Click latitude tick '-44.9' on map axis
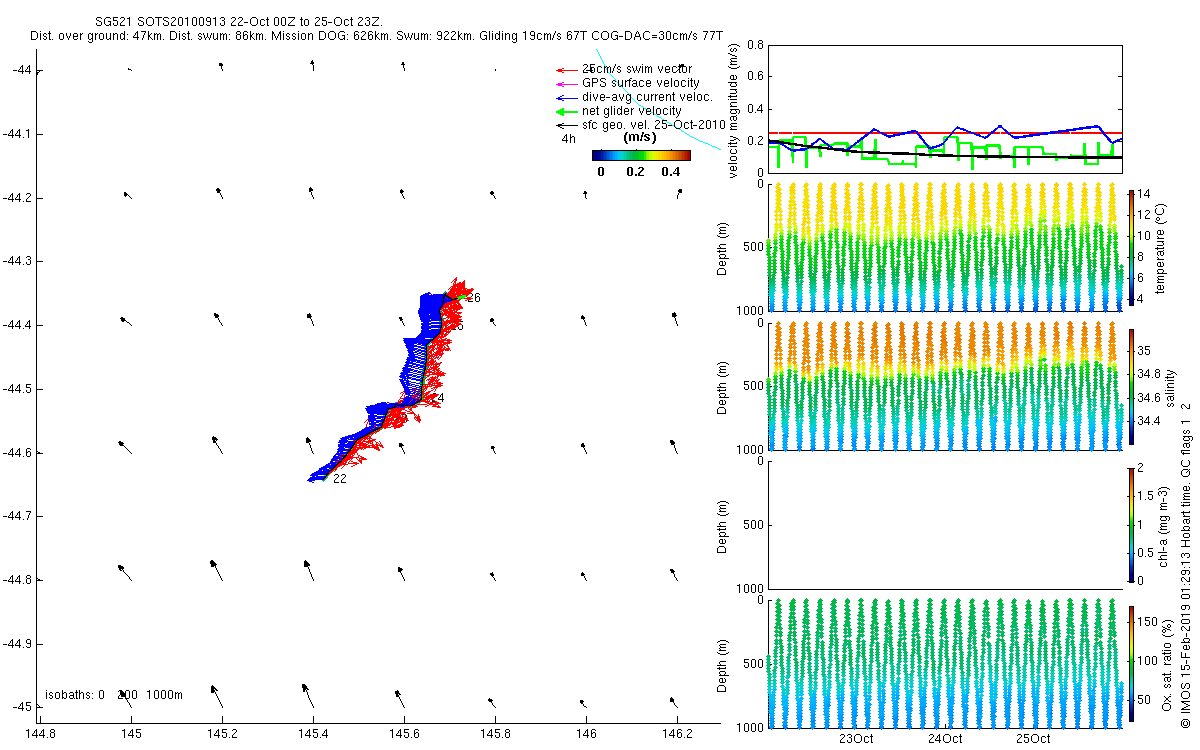Viewport: 1200px width, 750px height. click(17, 643)
